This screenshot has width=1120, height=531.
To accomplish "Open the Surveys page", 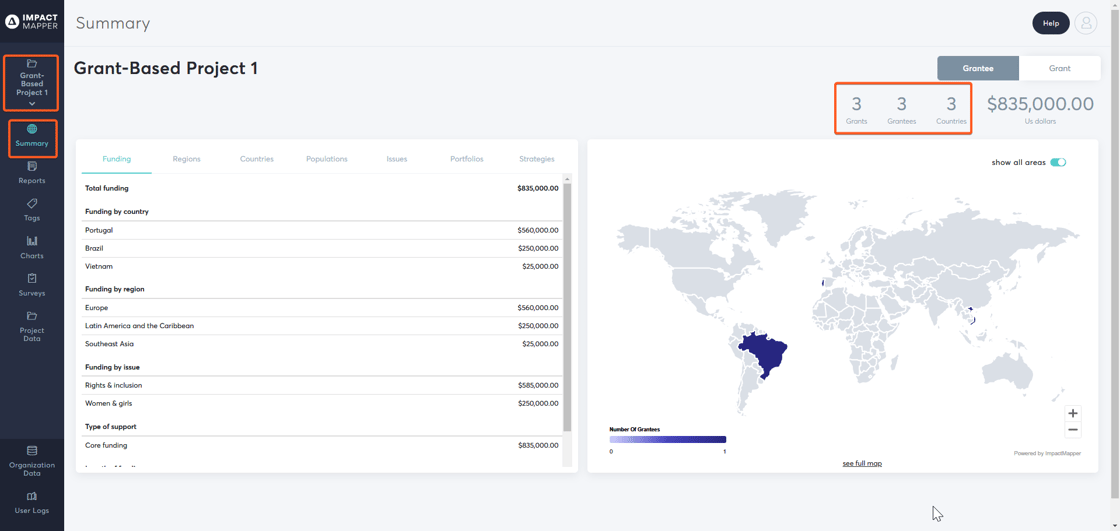I will click(x=32, y=285).
